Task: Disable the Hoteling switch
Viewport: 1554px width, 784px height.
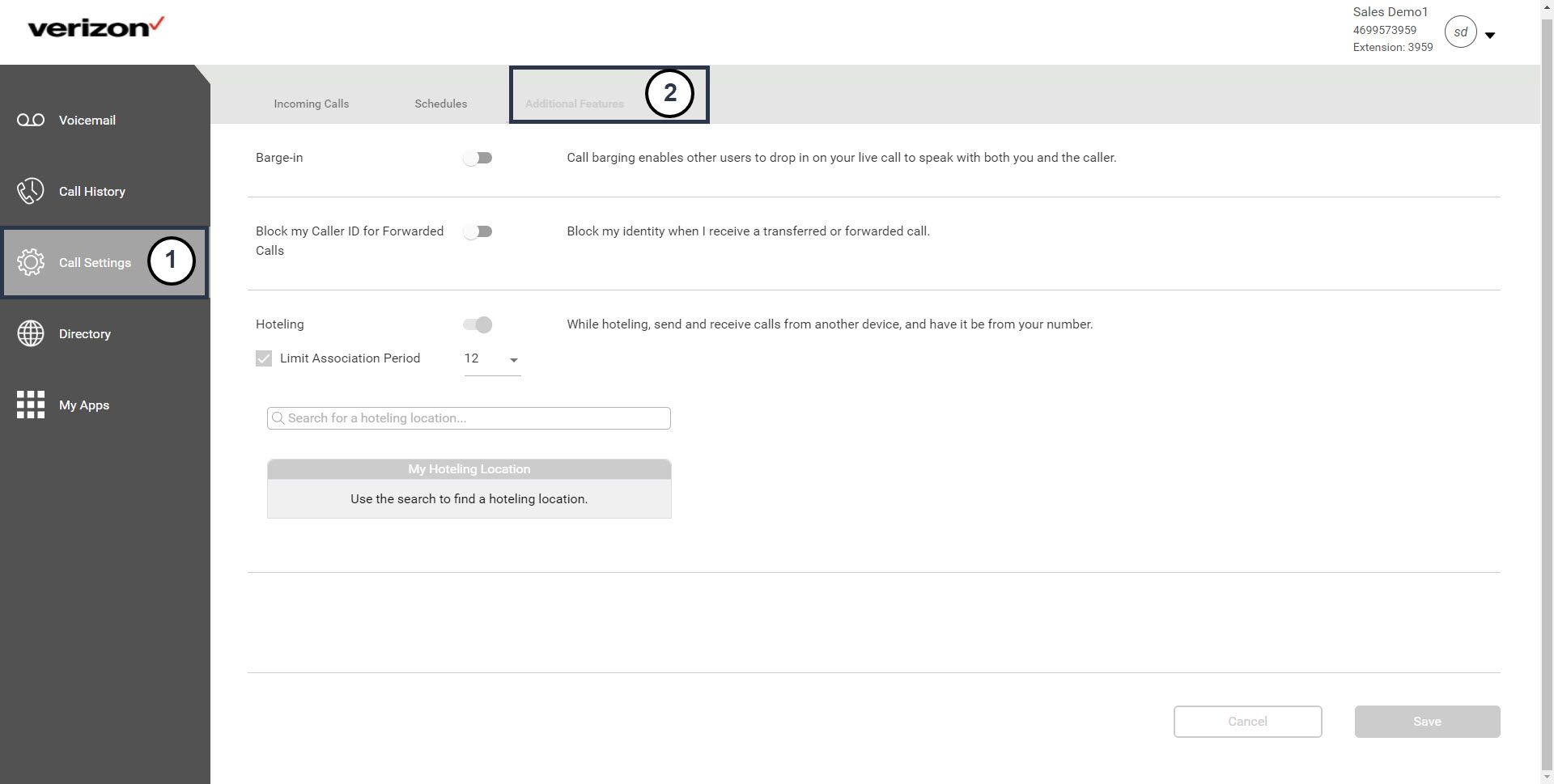Action: pyautogui.click(x=478, y=324)
